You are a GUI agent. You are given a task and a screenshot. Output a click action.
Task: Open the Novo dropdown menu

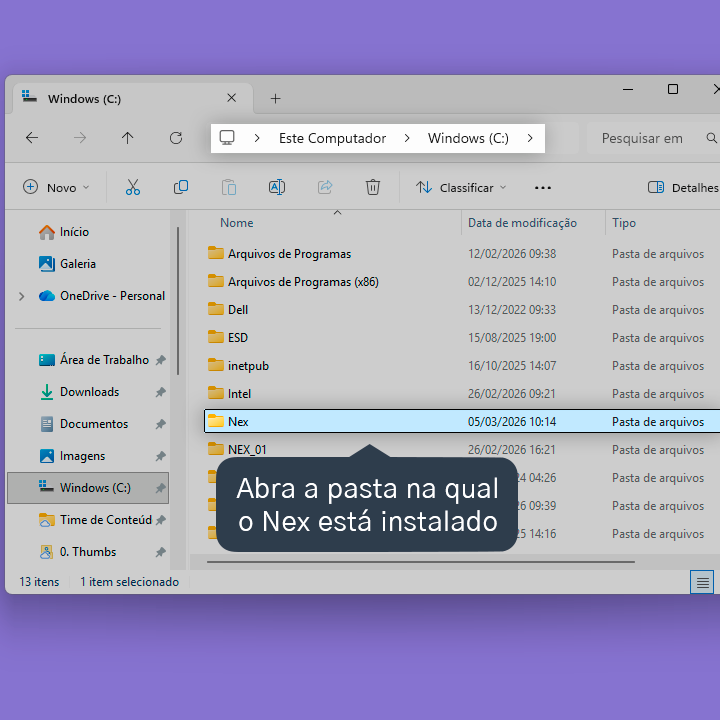(x=56, y=188)
